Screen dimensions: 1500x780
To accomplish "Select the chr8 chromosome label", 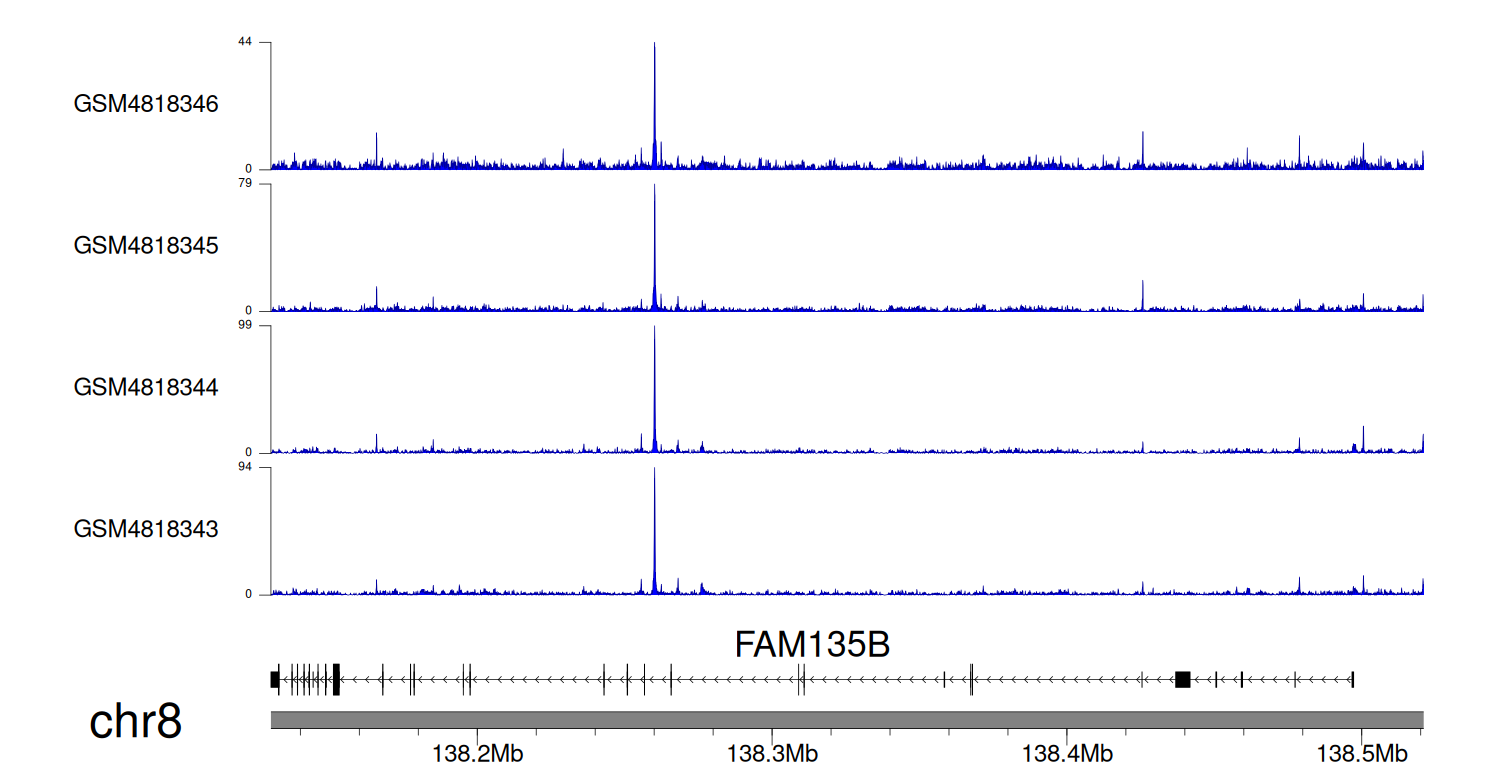I will 136,721.
